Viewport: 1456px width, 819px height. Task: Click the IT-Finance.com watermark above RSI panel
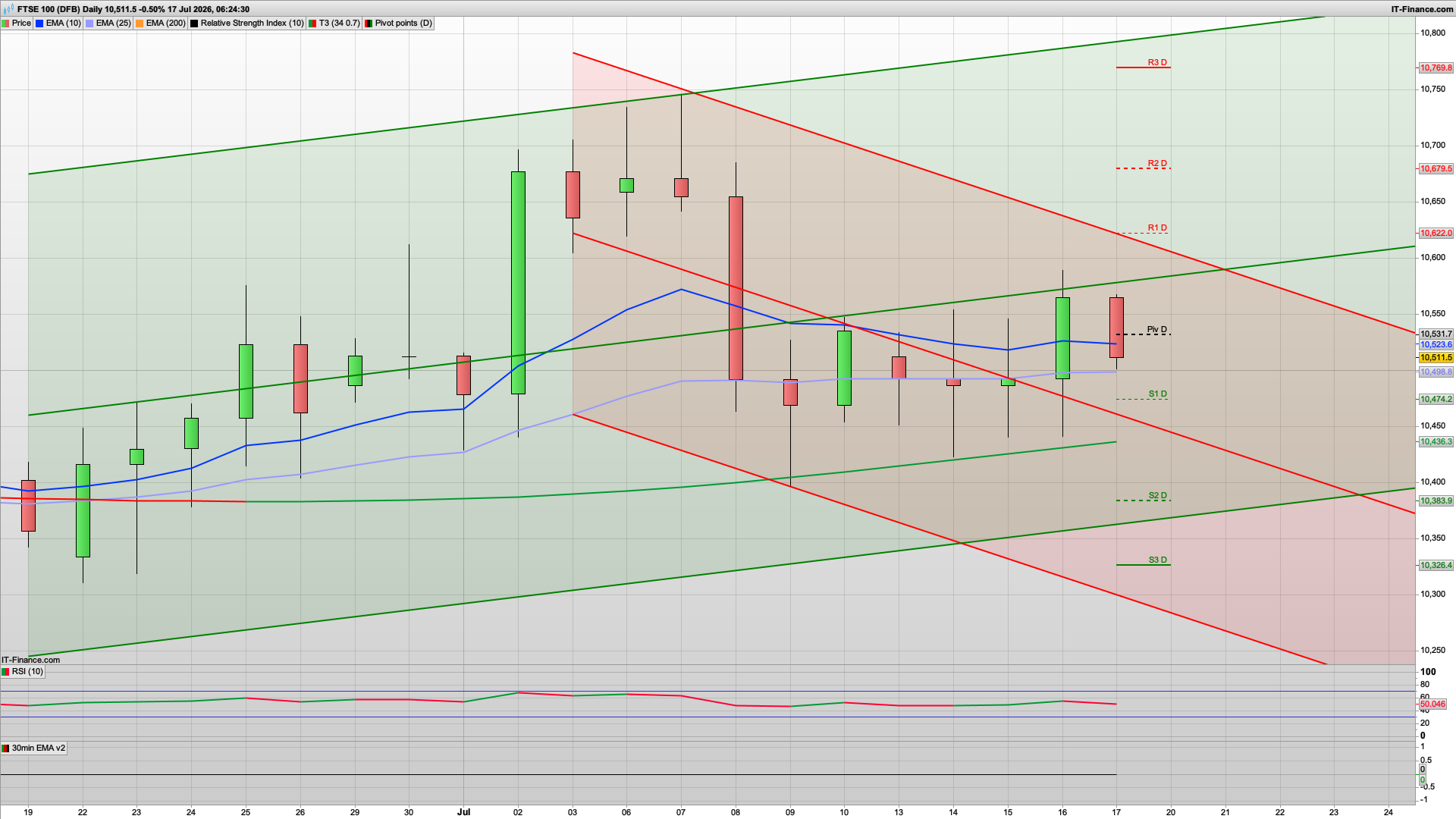pyautogui.click(x=30, y=660)
